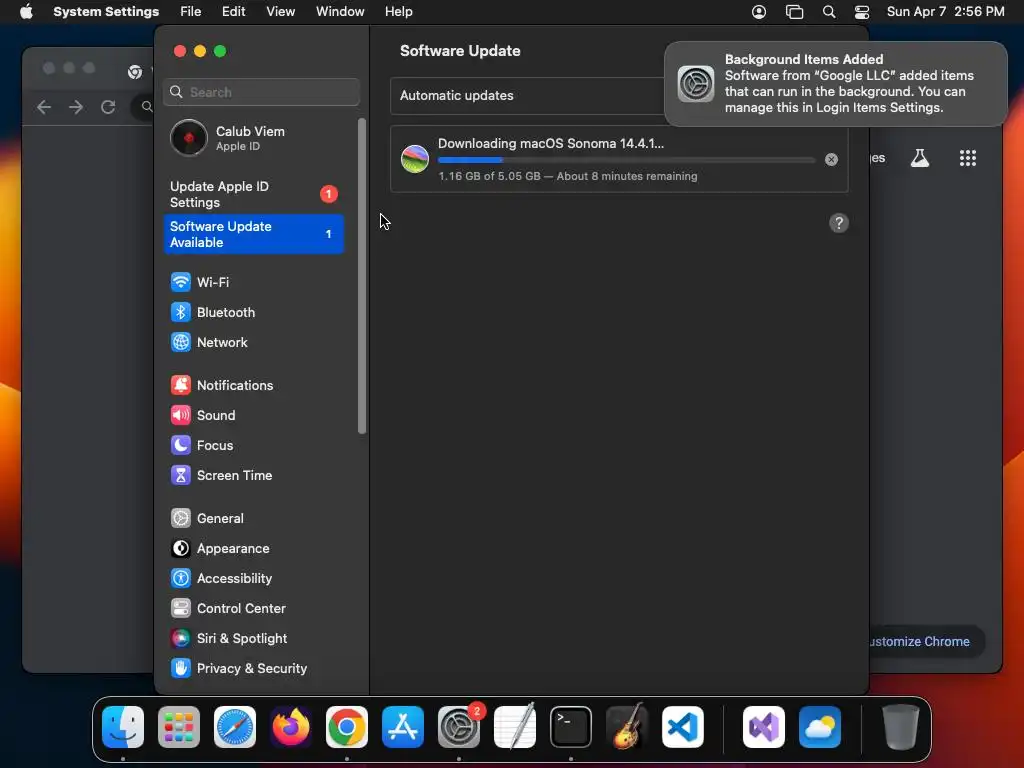1024x768 pixels.
Task: Select Focus in the sidebar
Action: pyautogui.click(x=253, y=445)
